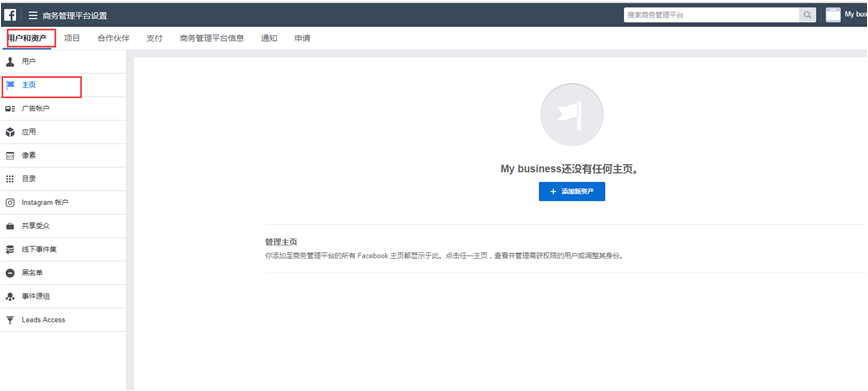Click the 广告帐户 icon in sidebar
This screenshot has width=868, height=391.
[x=10, y=109]
